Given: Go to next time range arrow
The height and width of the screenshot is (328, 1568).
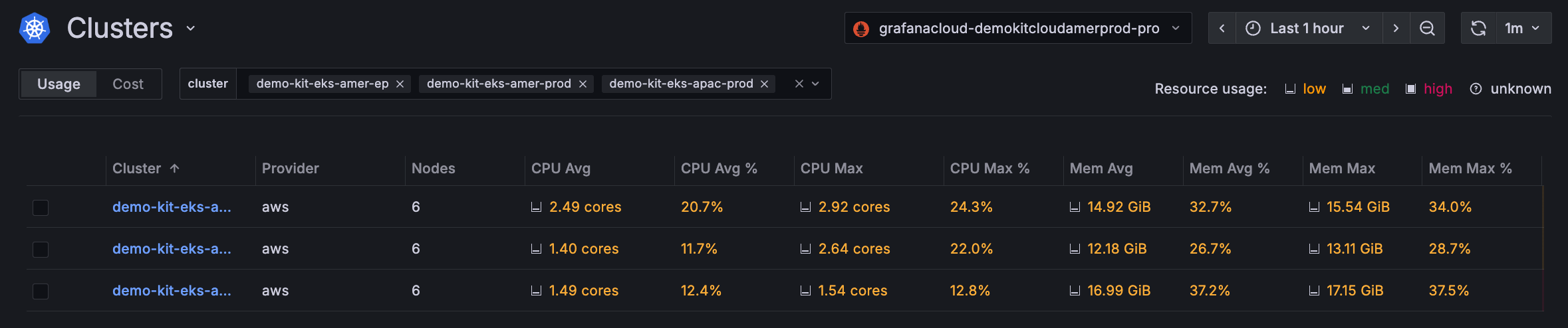Looking at the screenshot, I should 1396,29.
